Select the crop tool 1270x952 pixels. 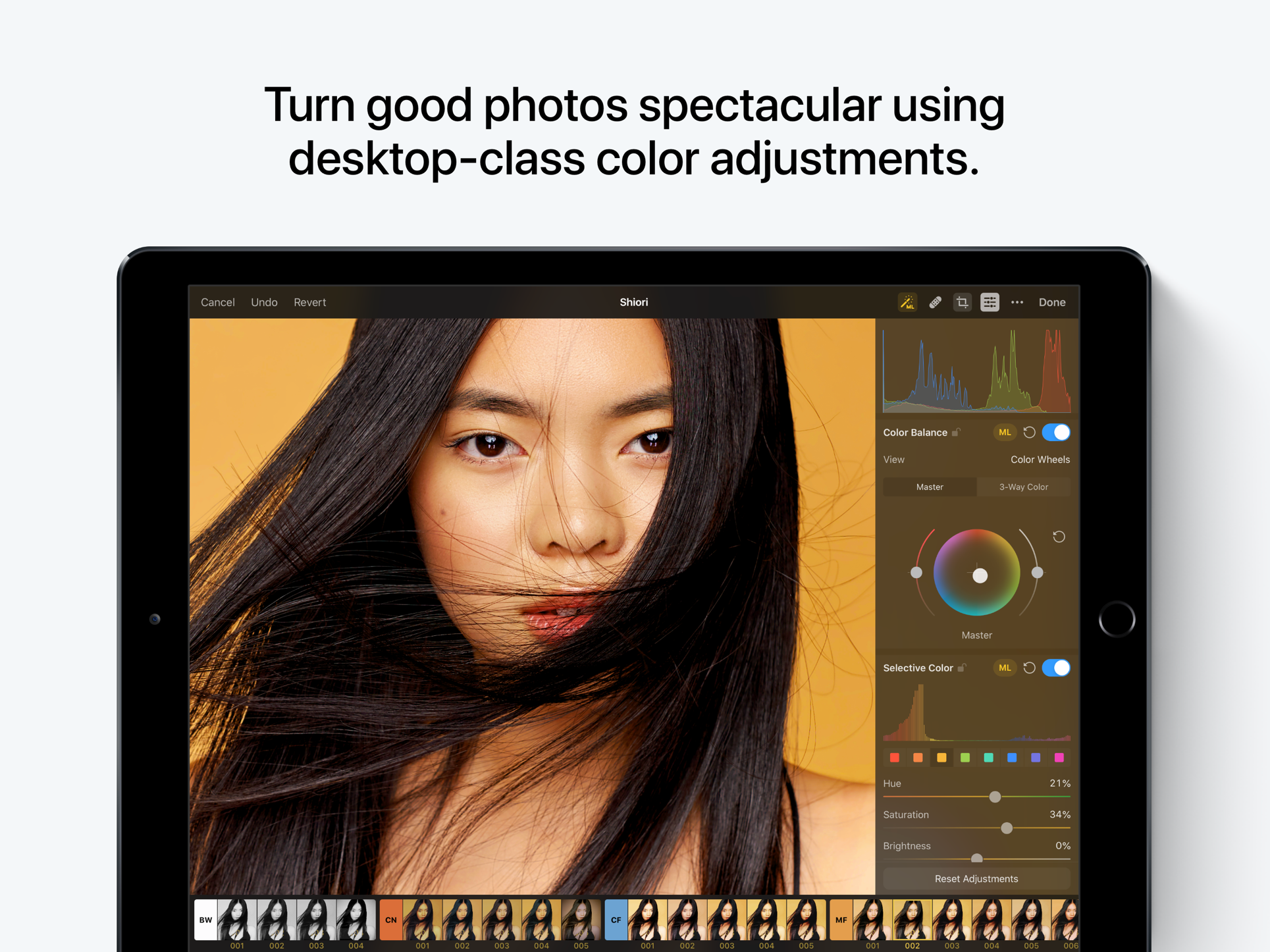(x=961, y=302)
